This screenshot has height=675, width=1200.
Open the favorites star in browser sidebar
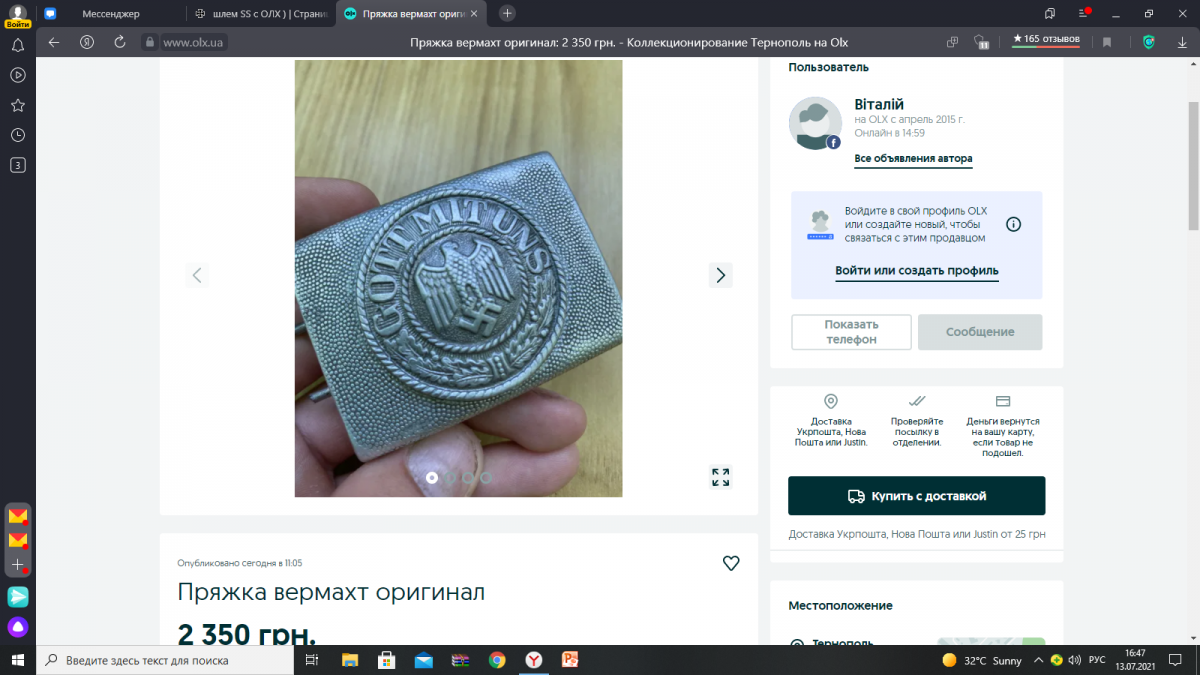(17, 105)
